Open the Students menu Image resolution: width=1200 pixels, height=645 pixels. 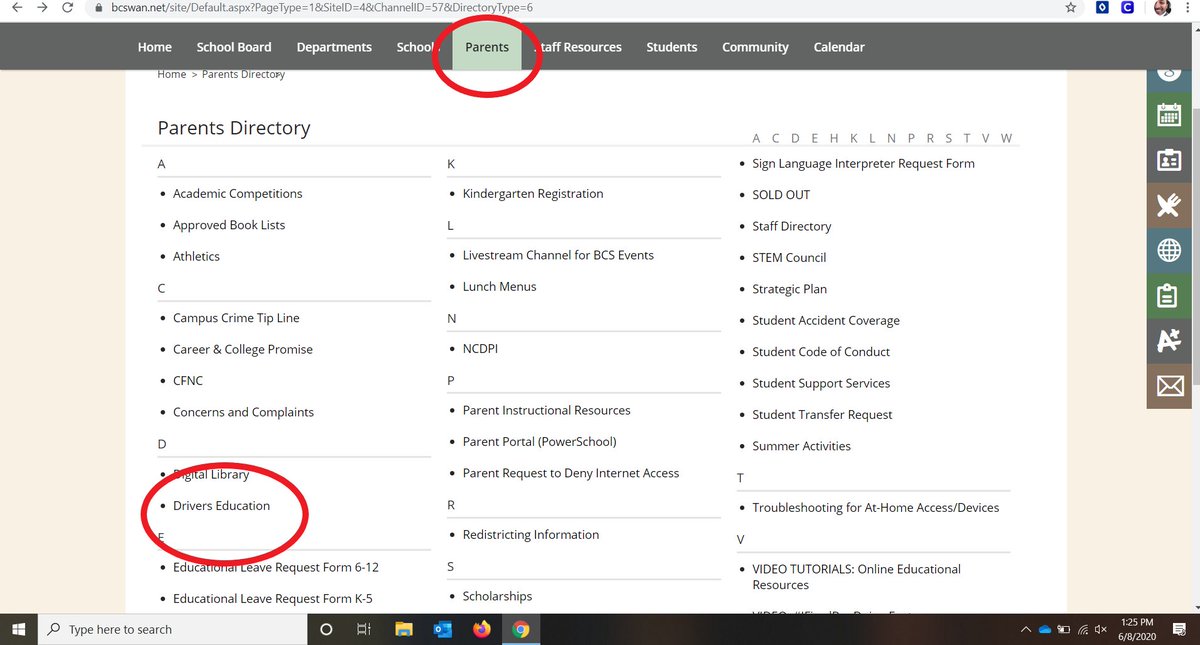point(672,47)
